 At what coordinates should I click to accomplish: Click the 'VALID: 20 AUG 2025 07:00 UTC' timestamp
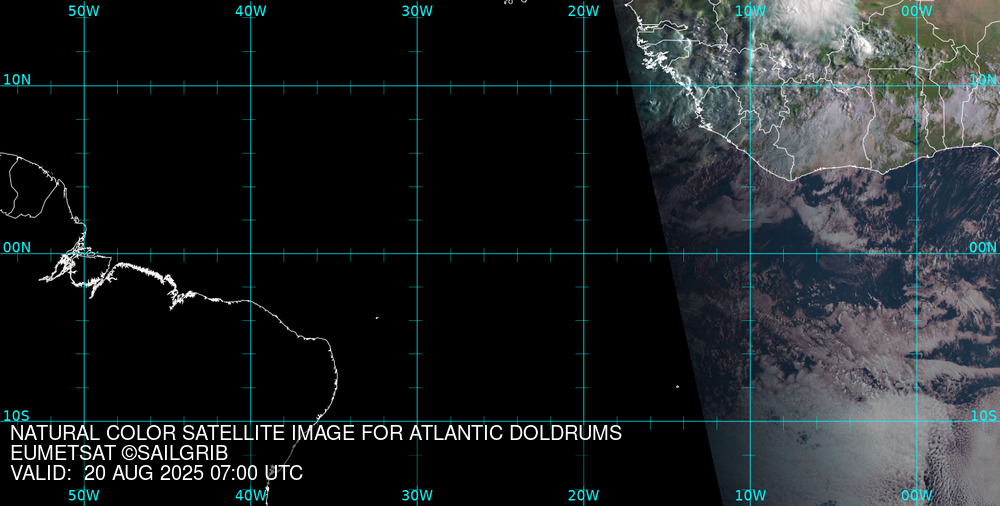tap(156, 473)
